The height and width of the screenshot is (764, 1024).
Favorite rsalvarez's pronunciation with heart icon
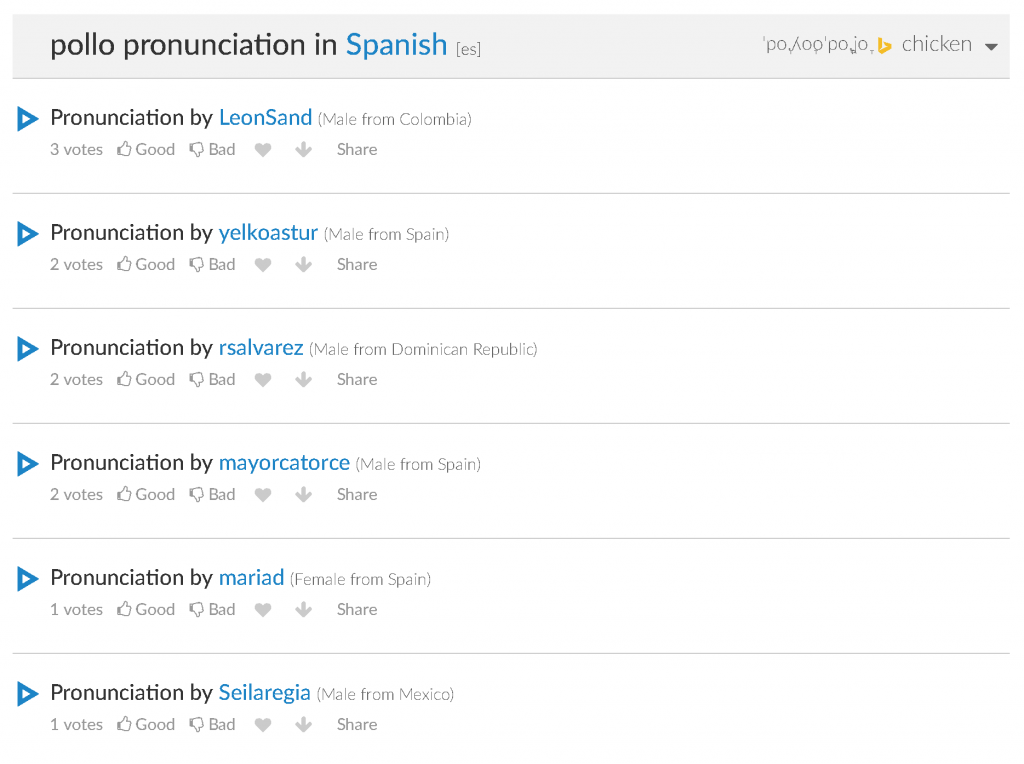point(263,380)
